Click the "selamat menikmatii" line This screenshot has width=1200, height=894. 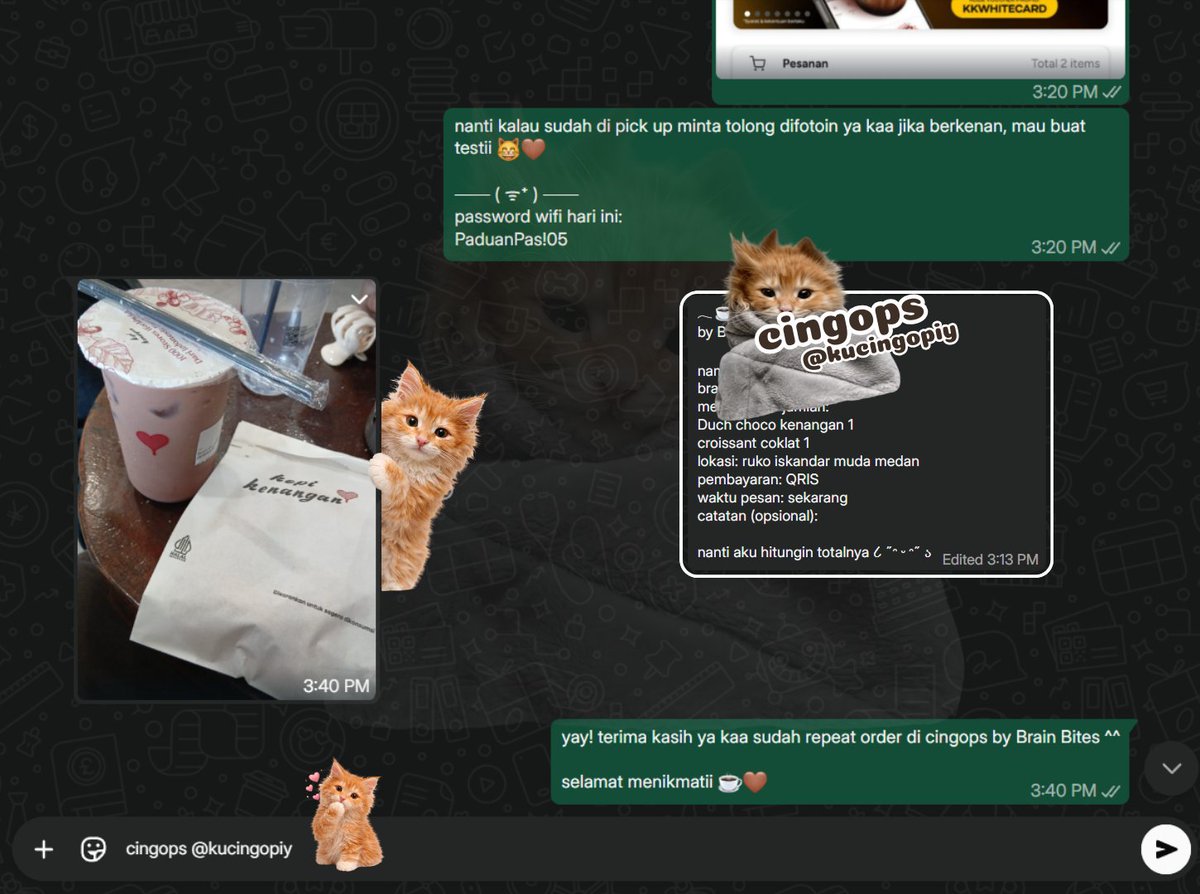[x=664, y=782]
